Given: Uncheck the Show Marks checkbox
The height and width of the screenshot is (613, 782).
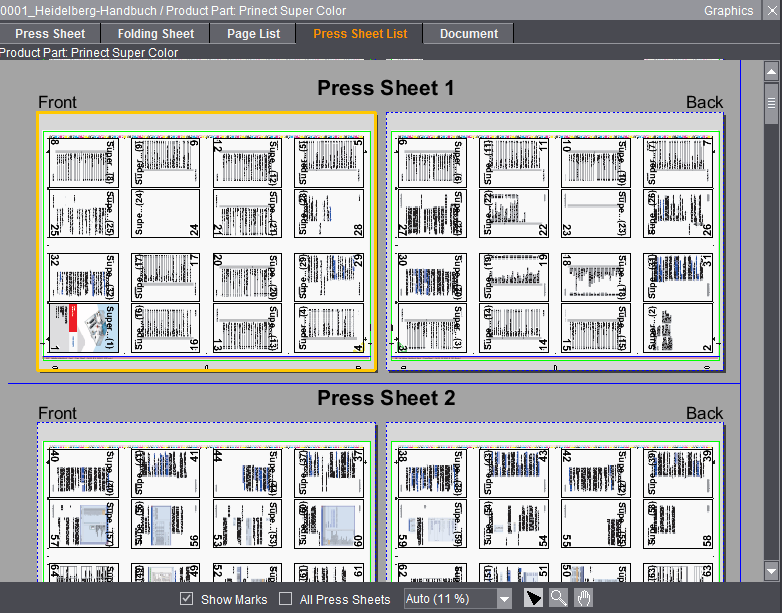Looking at the screenshot, I should [186, 599].
